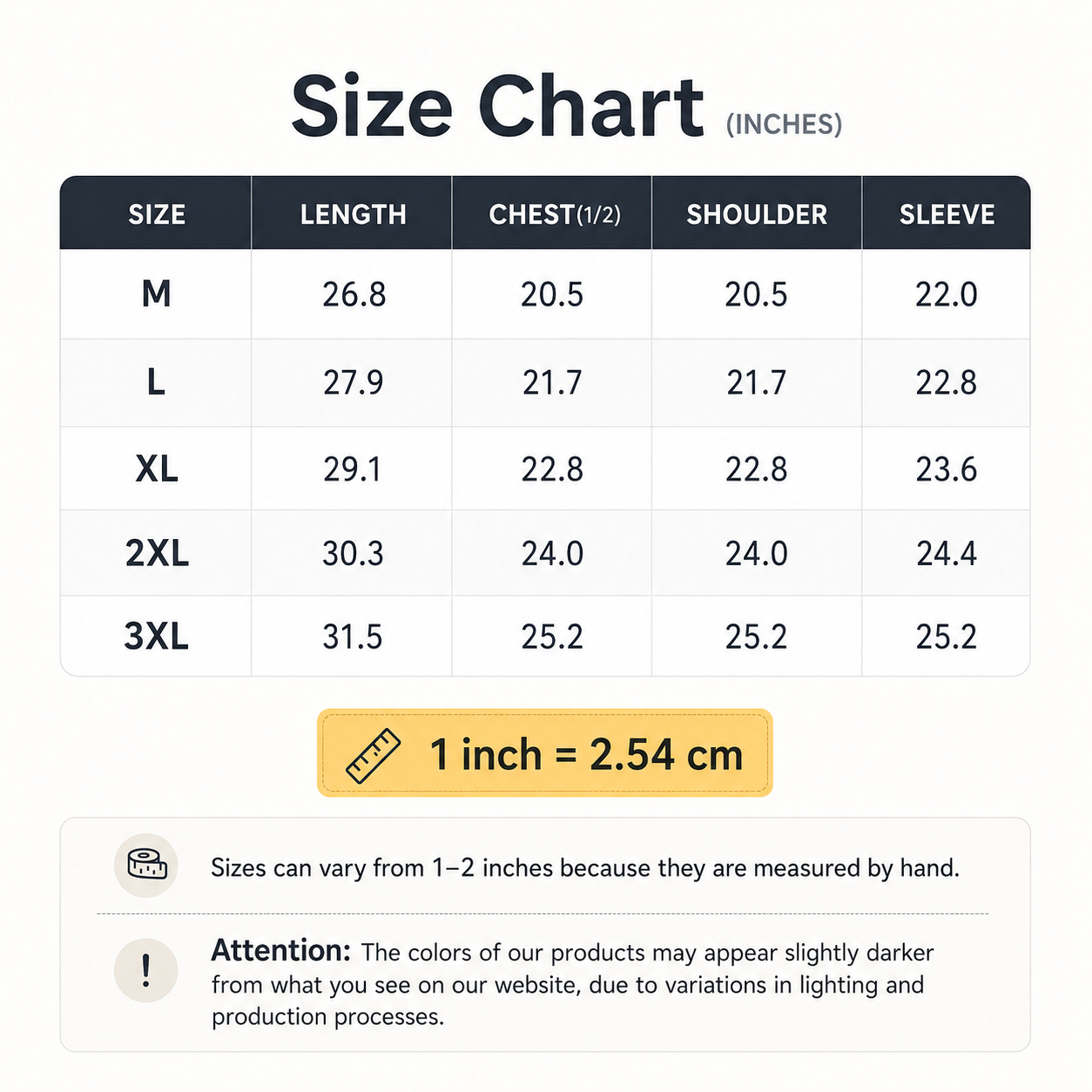Click the 31.5 length value for 3XL
The height and width of the screenshot is (1092, 1092).
coord(352,637)
